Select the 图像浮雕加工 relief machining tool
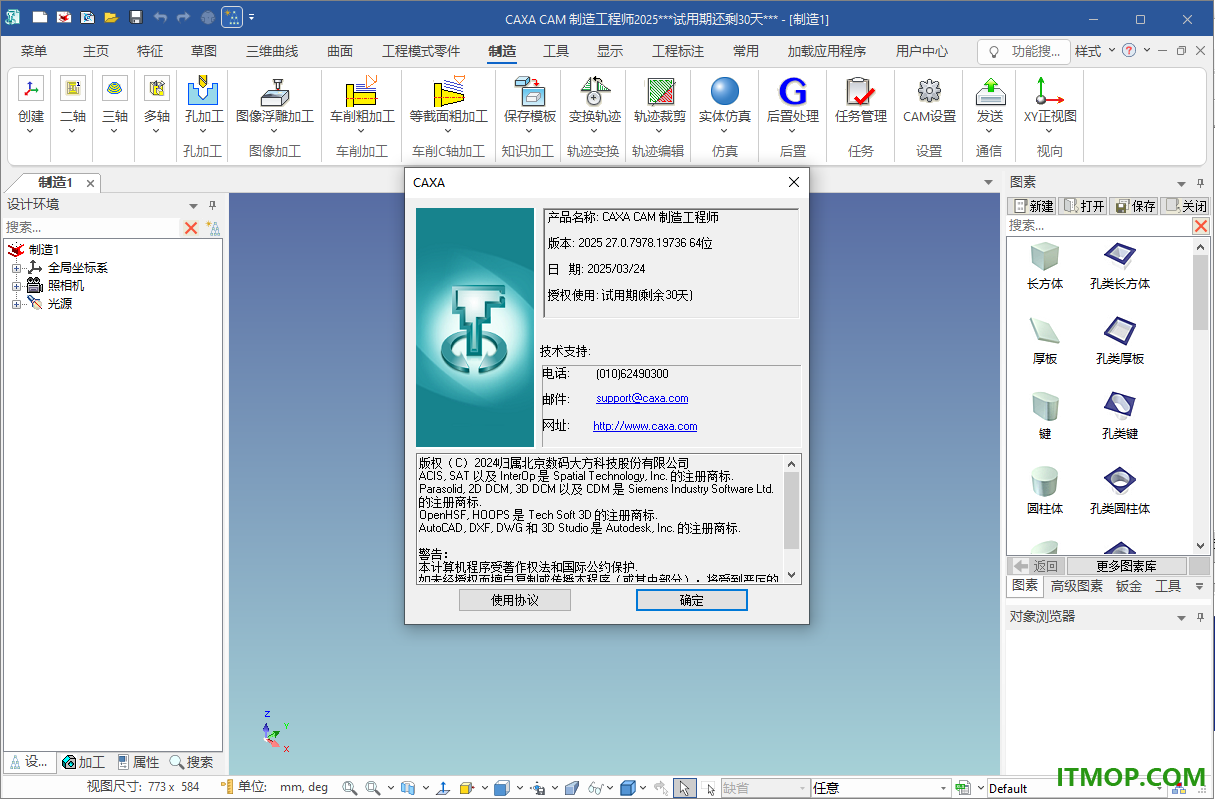 pos(275,102)
